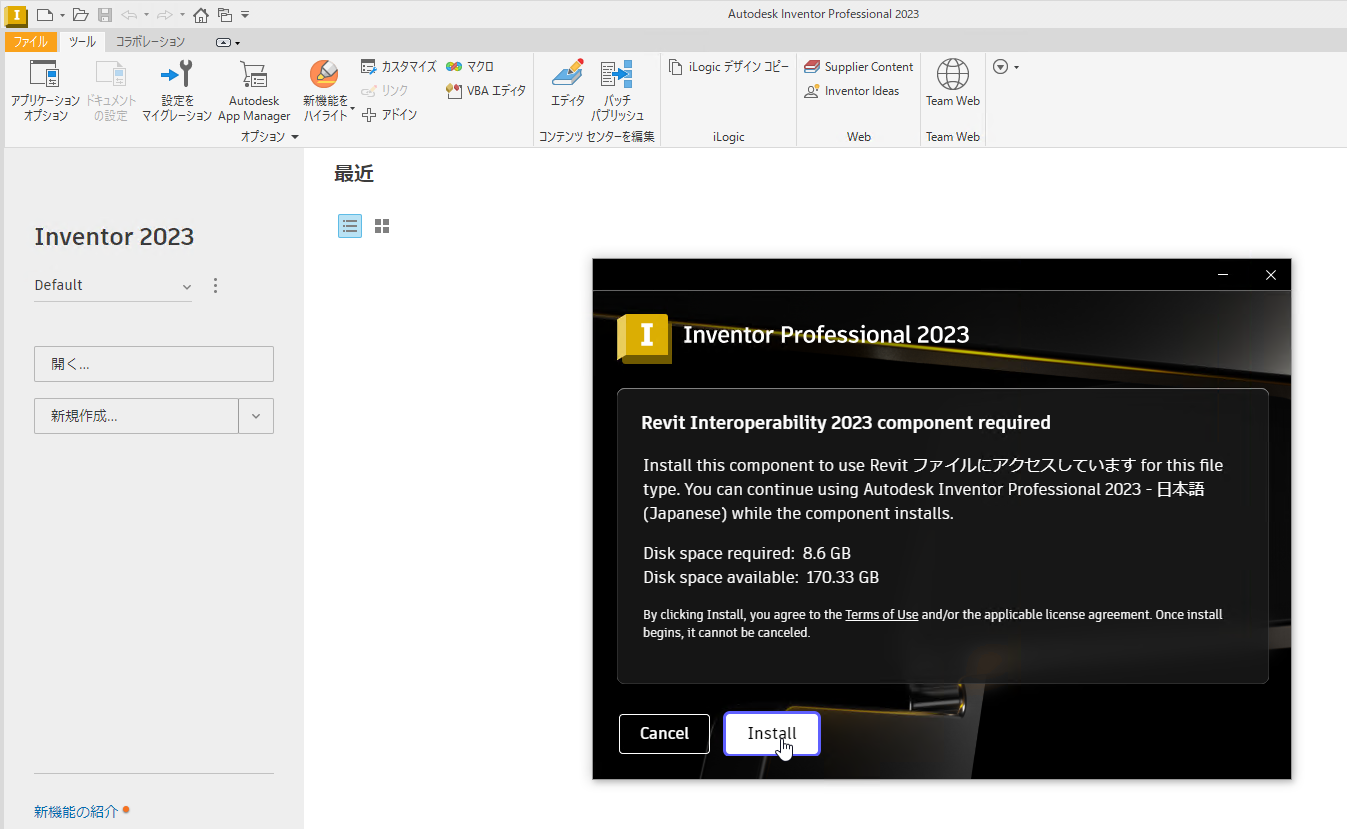Open アプリケーション オプション
The image size is (1347, 829).
(45, 90)
